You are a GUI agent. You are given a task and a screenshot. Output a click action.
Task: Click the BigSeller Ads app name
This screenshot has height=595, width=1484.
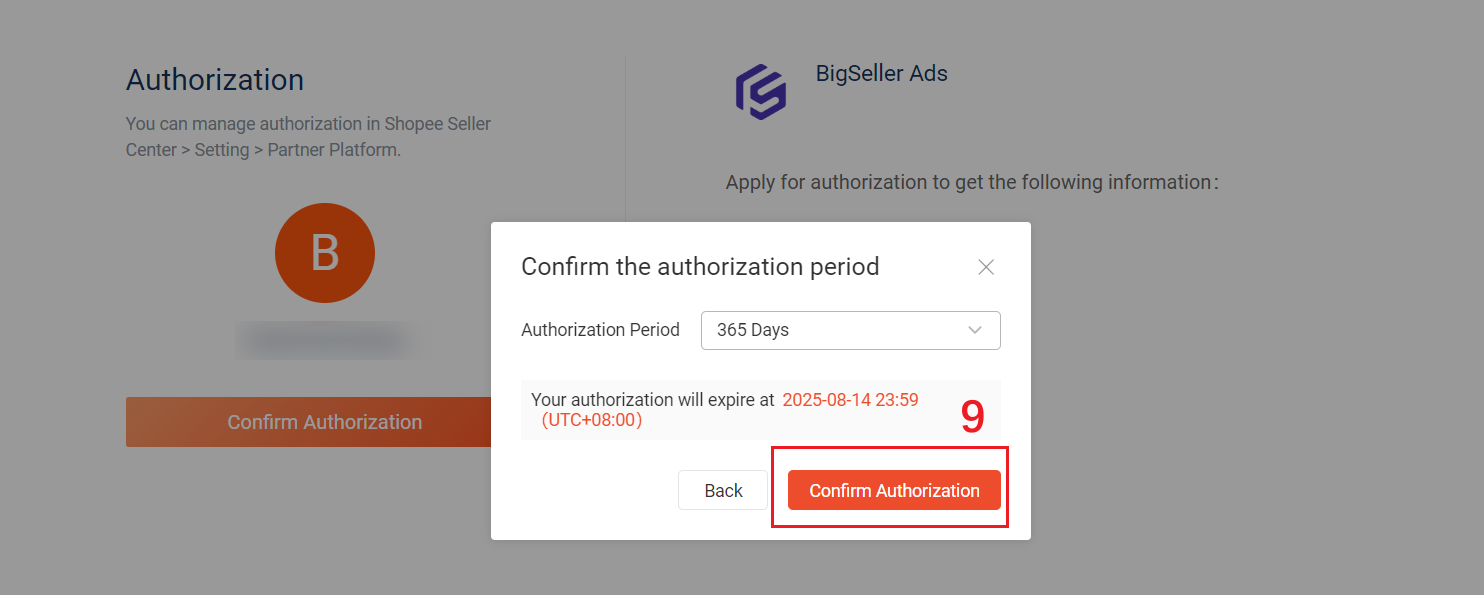(x=882, y=73)
